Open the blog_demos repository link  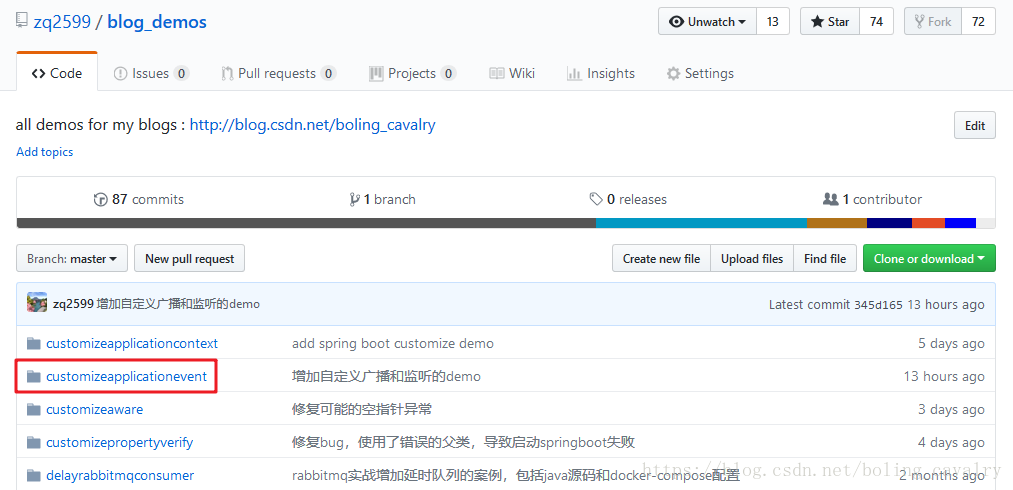tap(157, 22)
